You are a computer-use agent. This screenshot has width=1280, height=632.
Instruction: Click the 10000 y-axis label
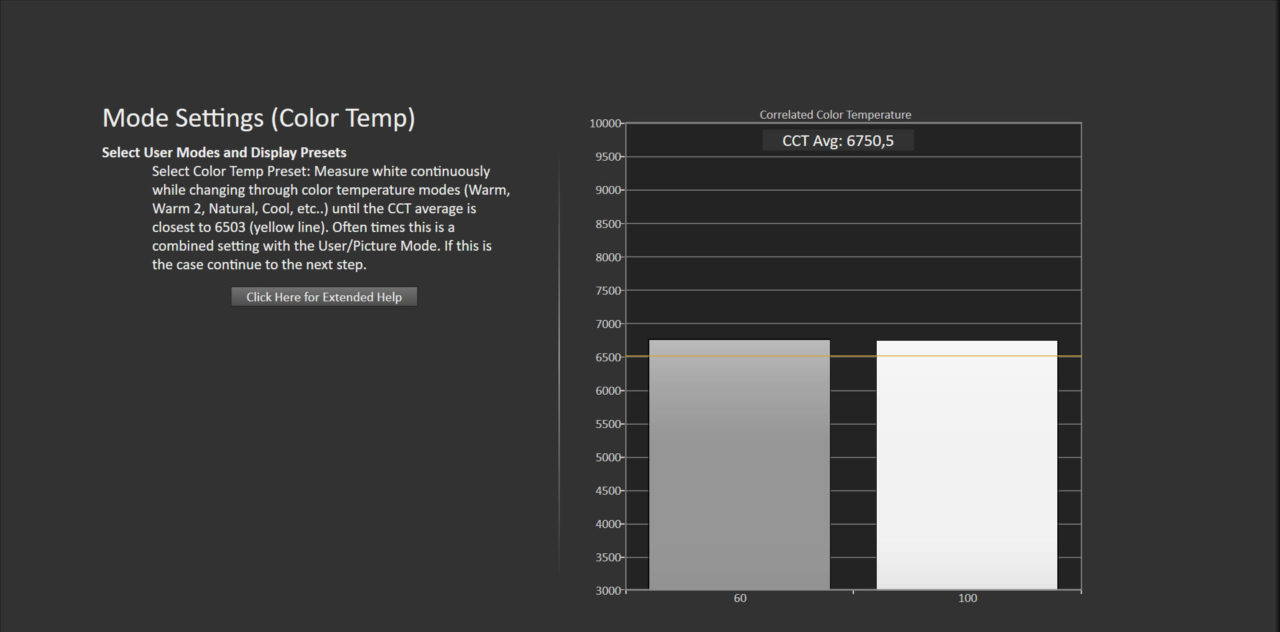[x=605, y=123]
